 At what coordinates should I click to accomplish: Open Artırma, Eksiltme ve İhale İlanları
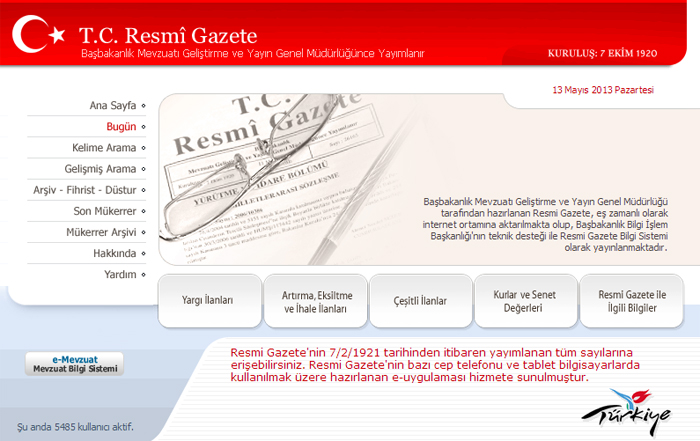(x=316, y=301)
